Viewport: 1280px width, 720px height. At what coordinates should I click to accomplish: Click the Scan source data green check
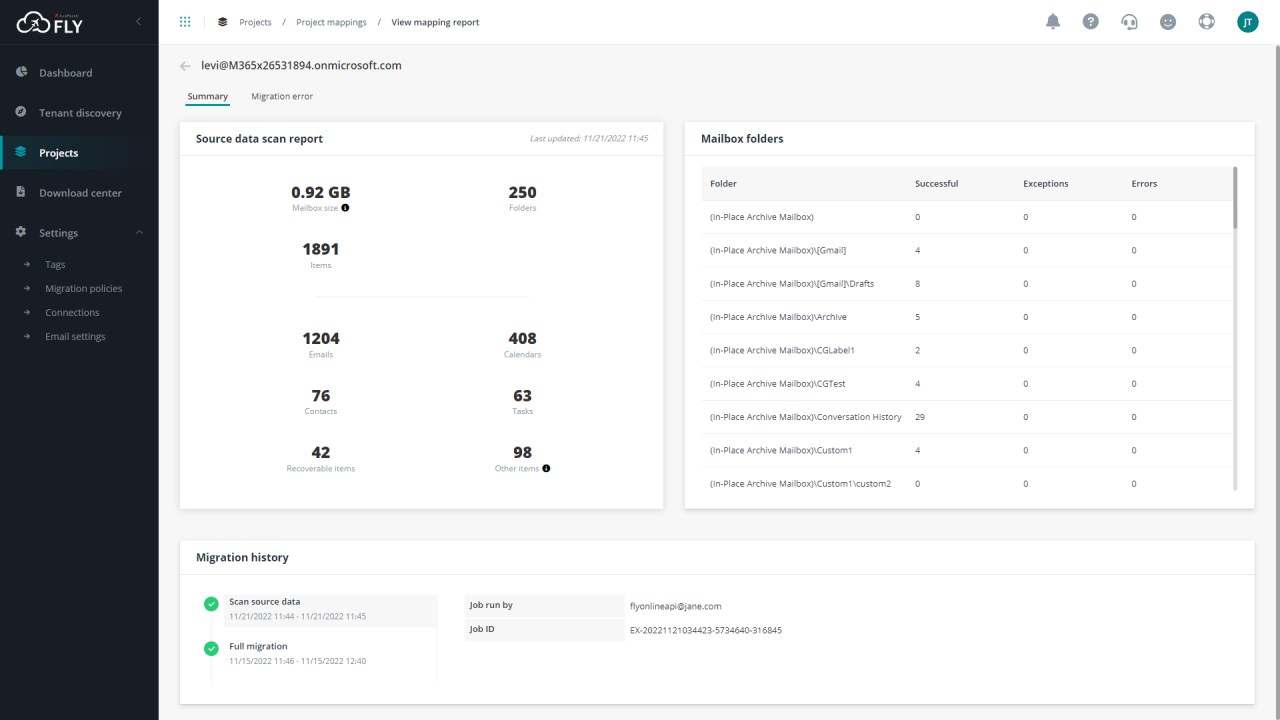click(x=211, y=604)
